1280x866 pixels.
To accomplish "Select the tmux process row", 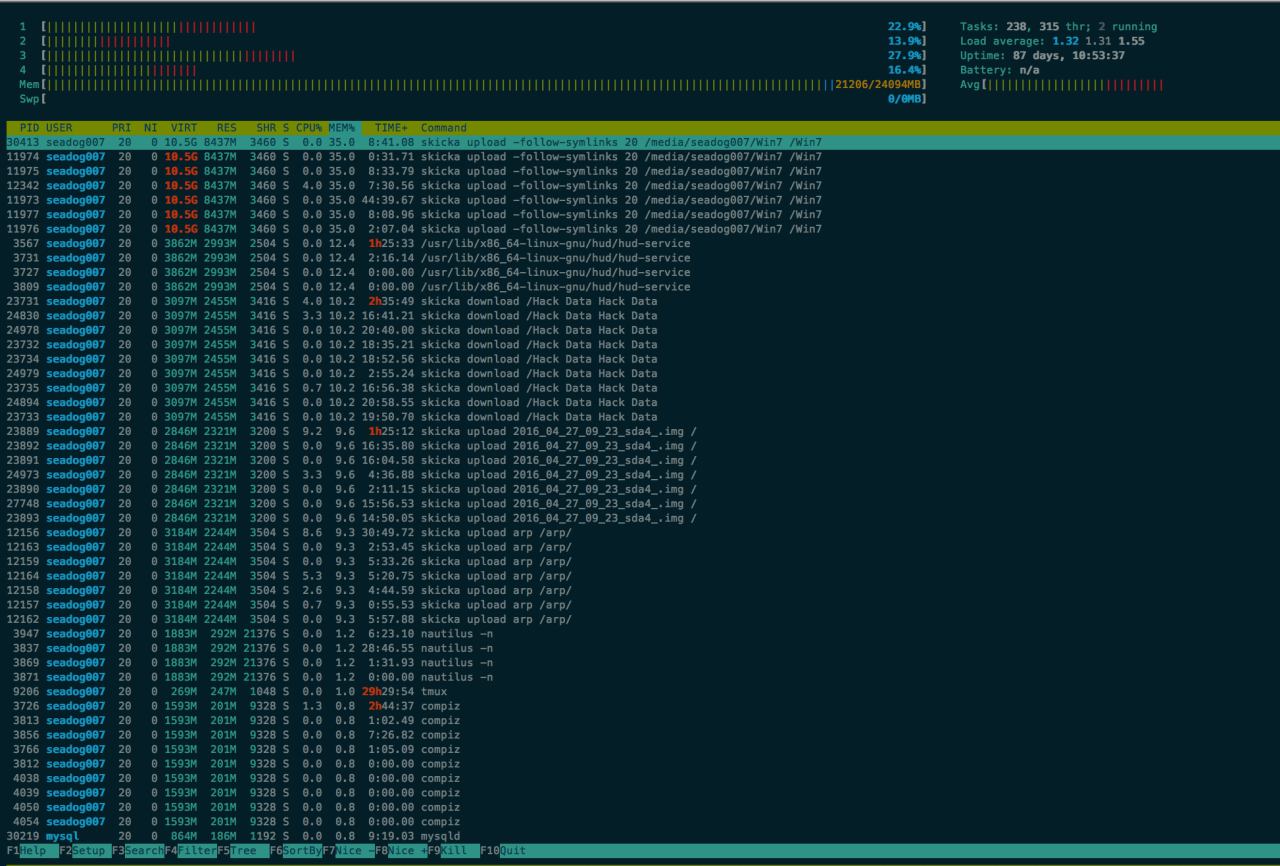I will pyautogui.click(x=433, y=691).
